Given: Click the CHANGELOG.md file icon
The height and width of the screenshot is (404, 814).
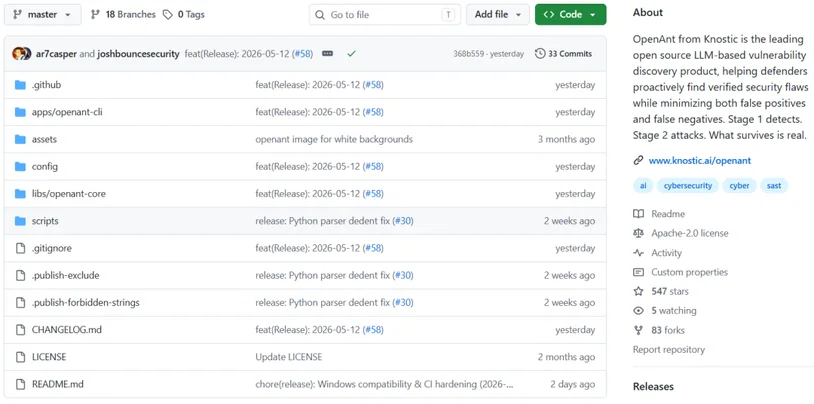Looking at the screenshot, I should 20,330.
